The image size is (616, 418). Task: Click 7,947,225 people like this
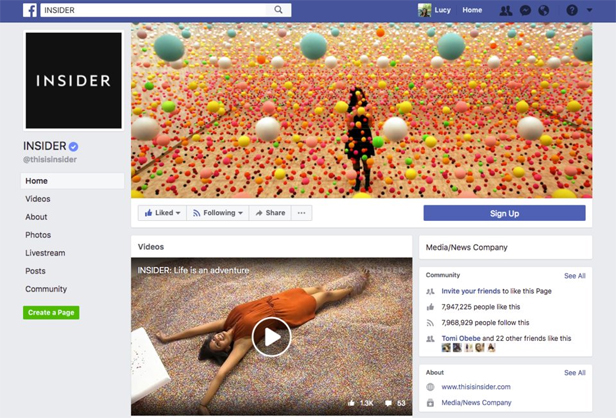480,307
